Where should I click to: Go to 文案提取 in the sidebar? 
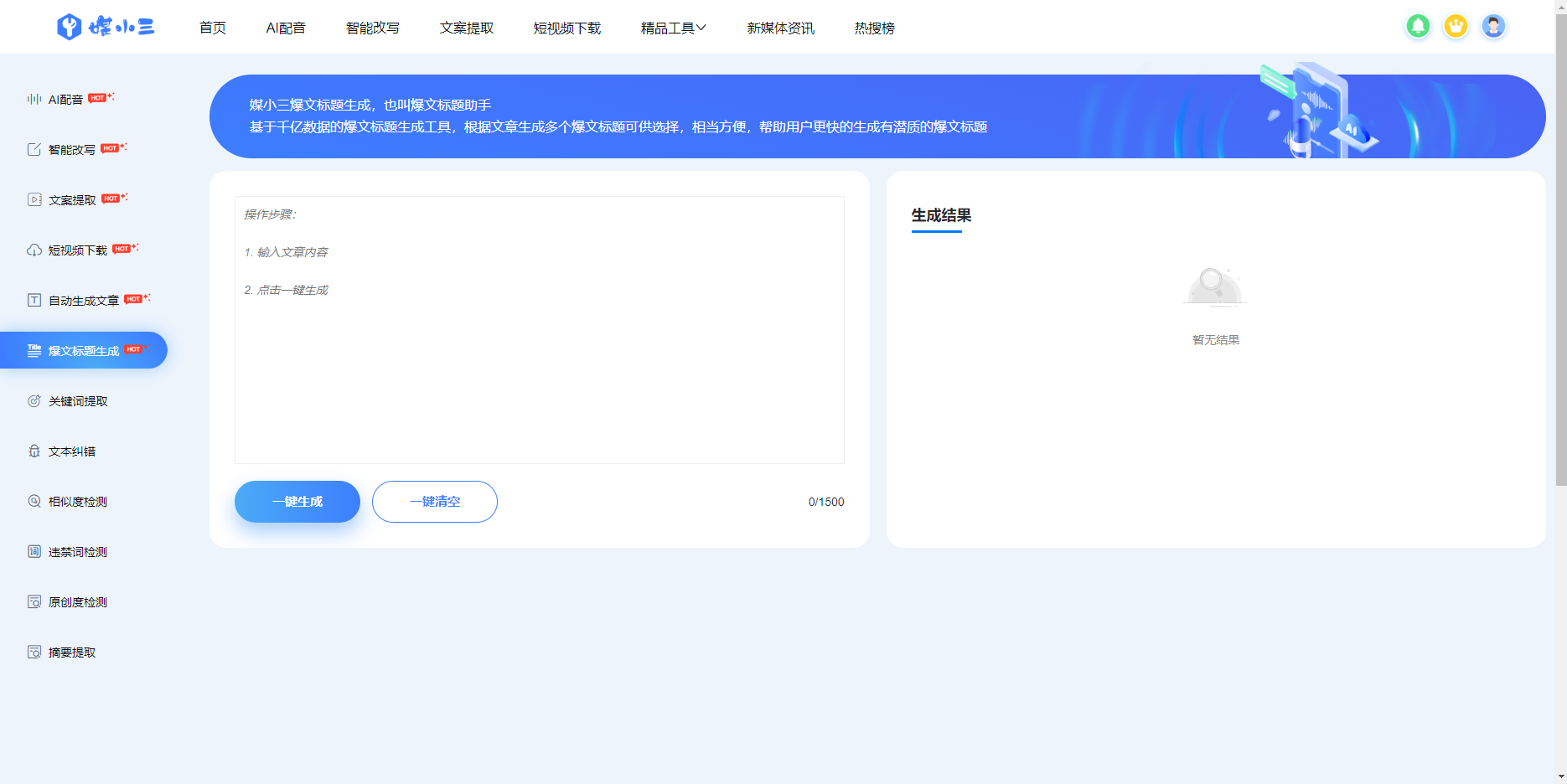pos(72,200)
